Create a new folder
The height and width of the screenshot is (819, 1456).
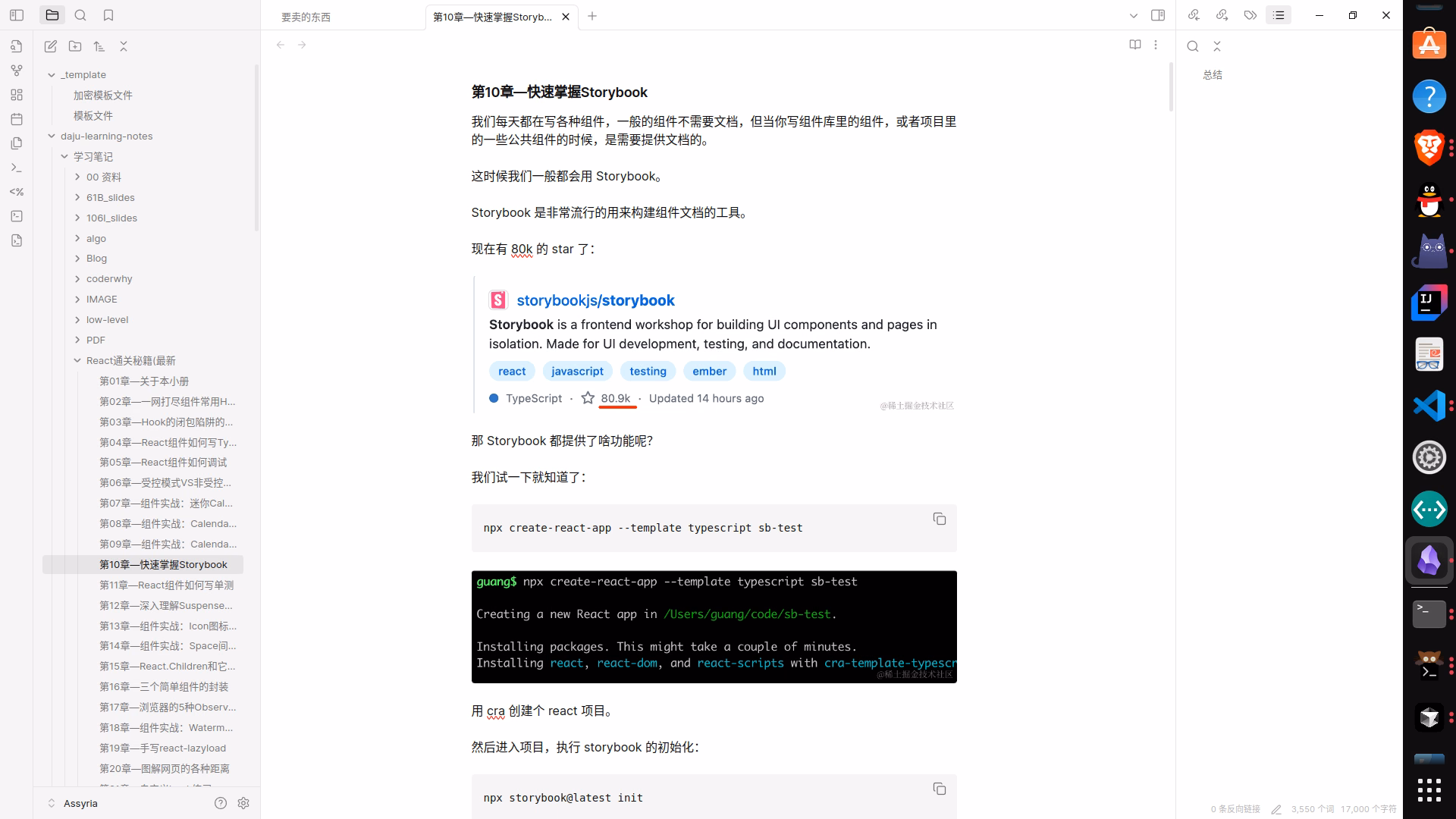point(75,46)
